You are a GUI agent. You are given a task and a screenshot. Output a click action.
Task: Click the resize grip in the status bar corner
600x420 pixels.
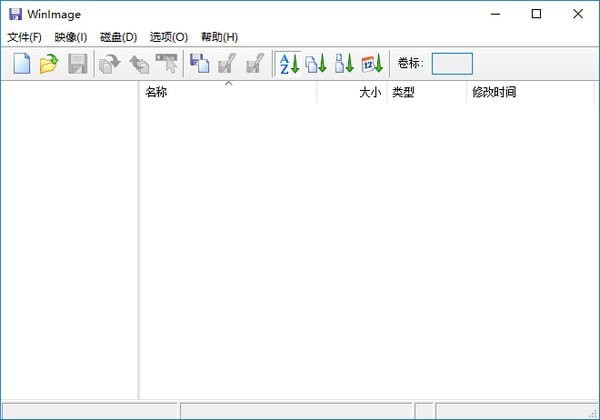pos(593,413)
